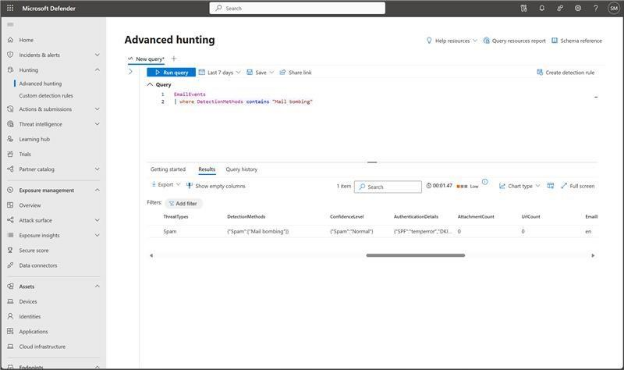
Task: Select the New query tab
Action: click(x=146, y=59)
